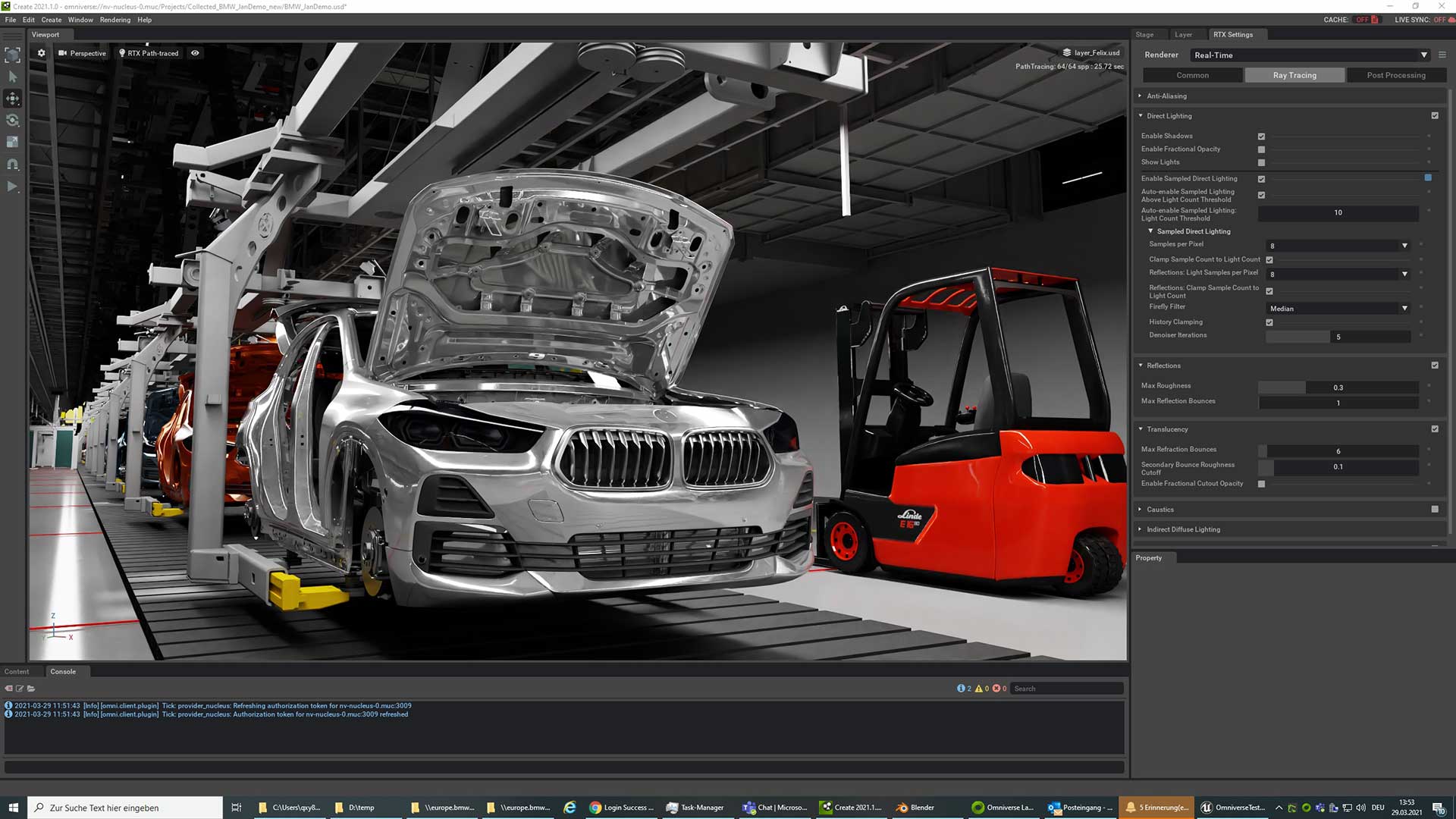
Task: Open a log file using the folder icon
Action: click(30, 688)
